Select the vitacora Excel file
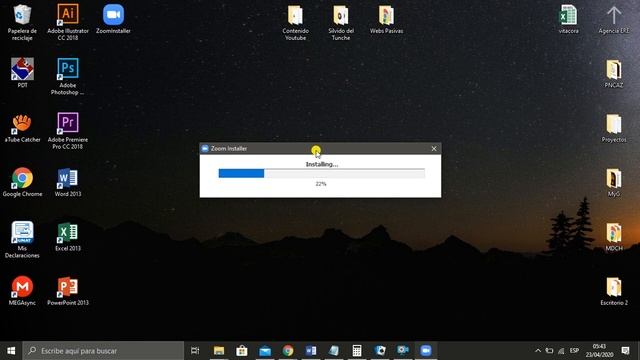The height and width of the screenshot is (360, 640). 568,19
